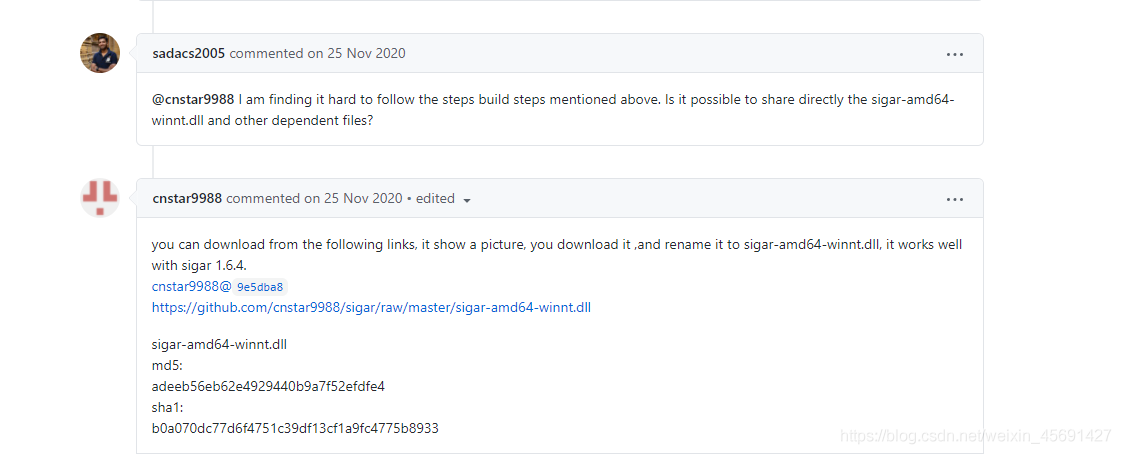Click the 'md5:' label text

(x=167, y=365)
